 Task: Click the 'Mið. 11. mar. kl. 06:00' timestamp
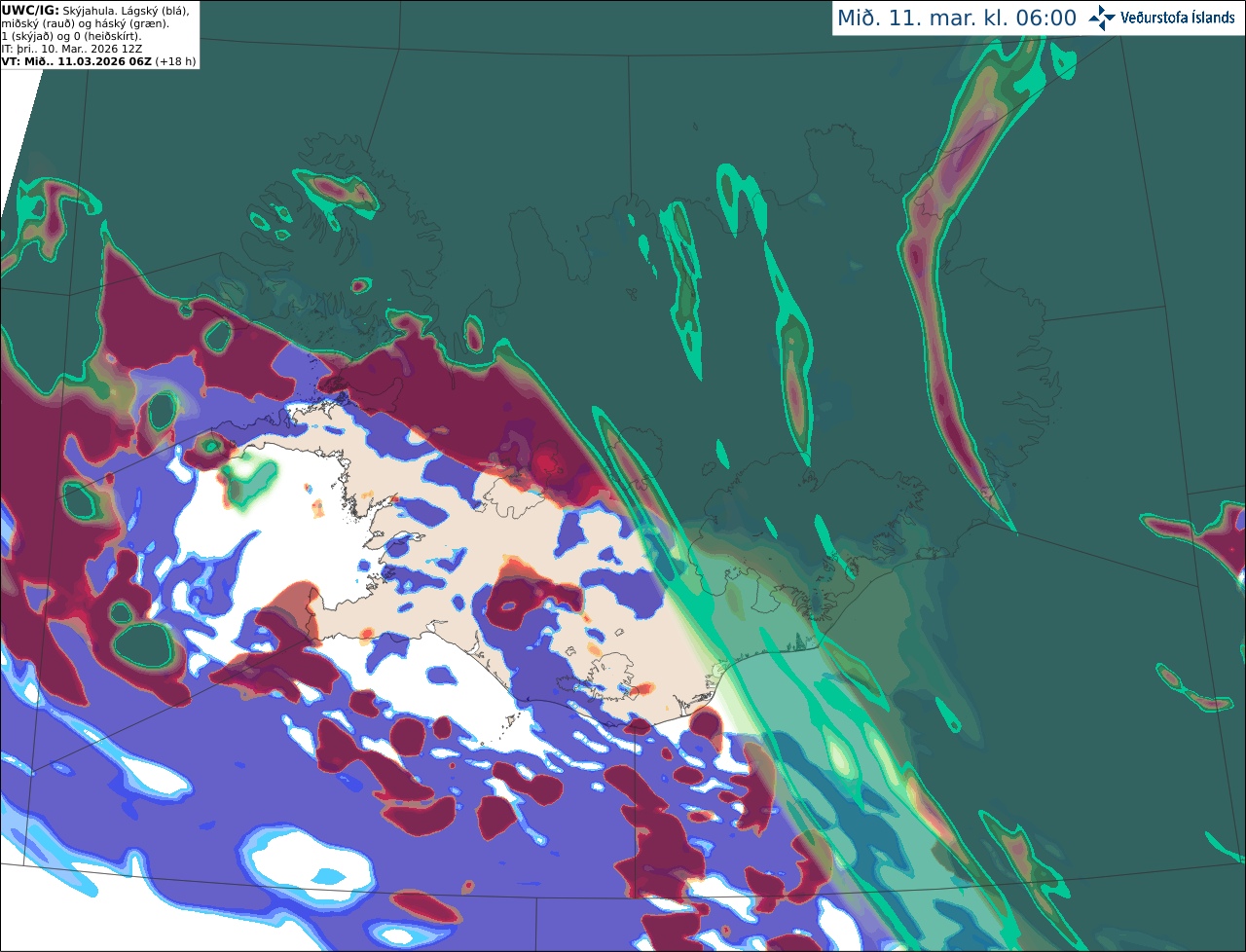coord(957,18)
